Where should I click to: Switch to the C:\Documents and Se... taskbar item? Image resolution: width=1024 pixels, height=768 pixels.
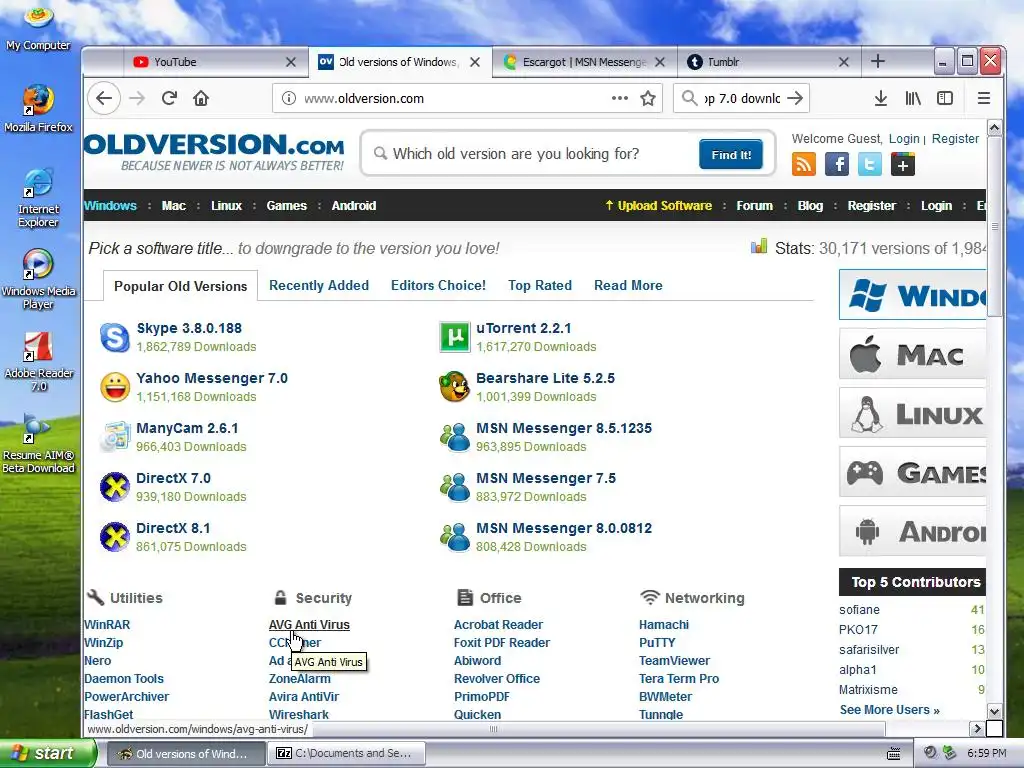click(346, 754)
